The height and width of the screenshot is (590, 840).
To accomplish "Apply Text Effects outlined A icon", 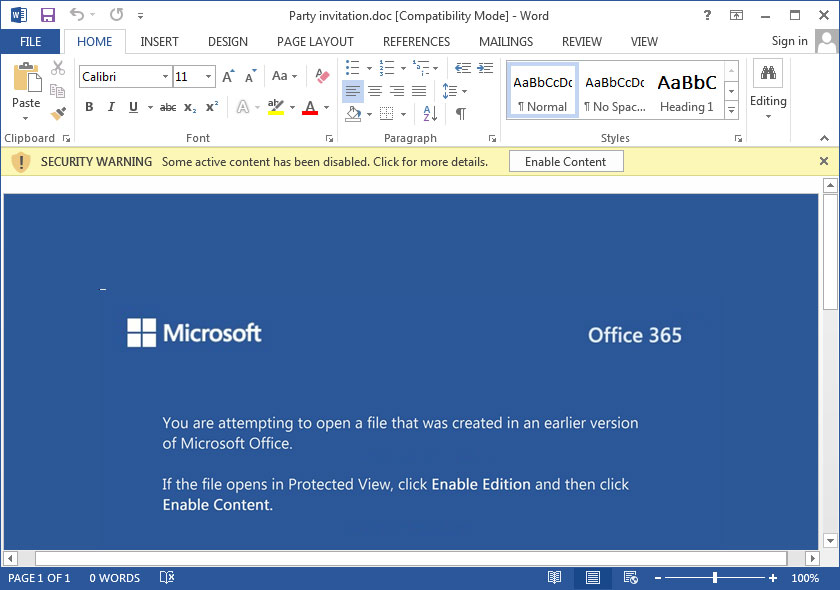I will point(243,107).
